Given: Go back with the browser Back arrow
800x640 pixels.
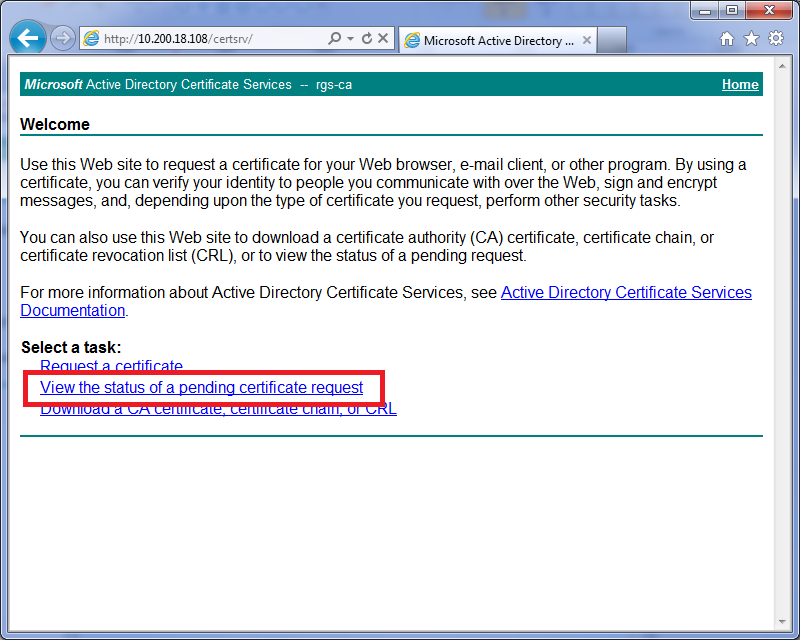Looking at the screenshot, I should click(x=28, y=38).
